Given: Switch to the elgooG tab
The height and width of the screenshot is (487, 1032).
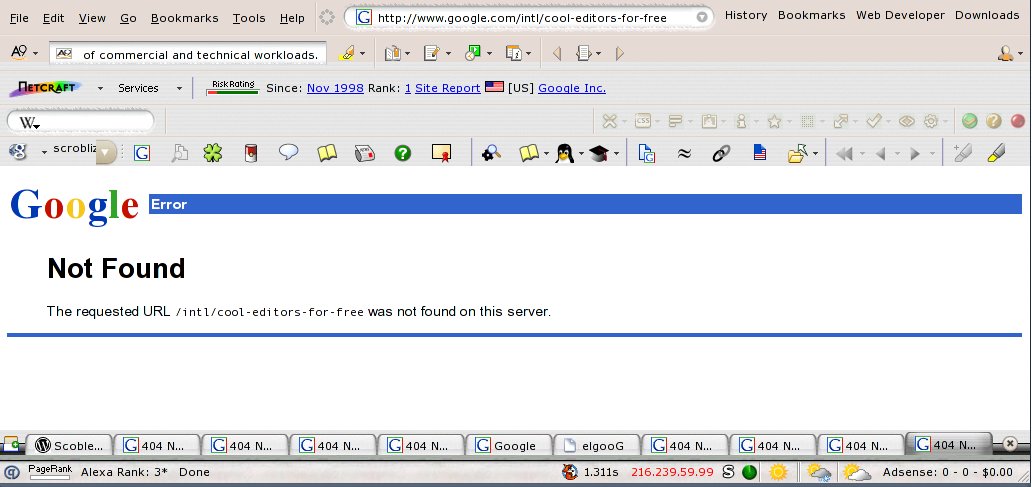Looking at the screenshot, I should tap(597, 446).
